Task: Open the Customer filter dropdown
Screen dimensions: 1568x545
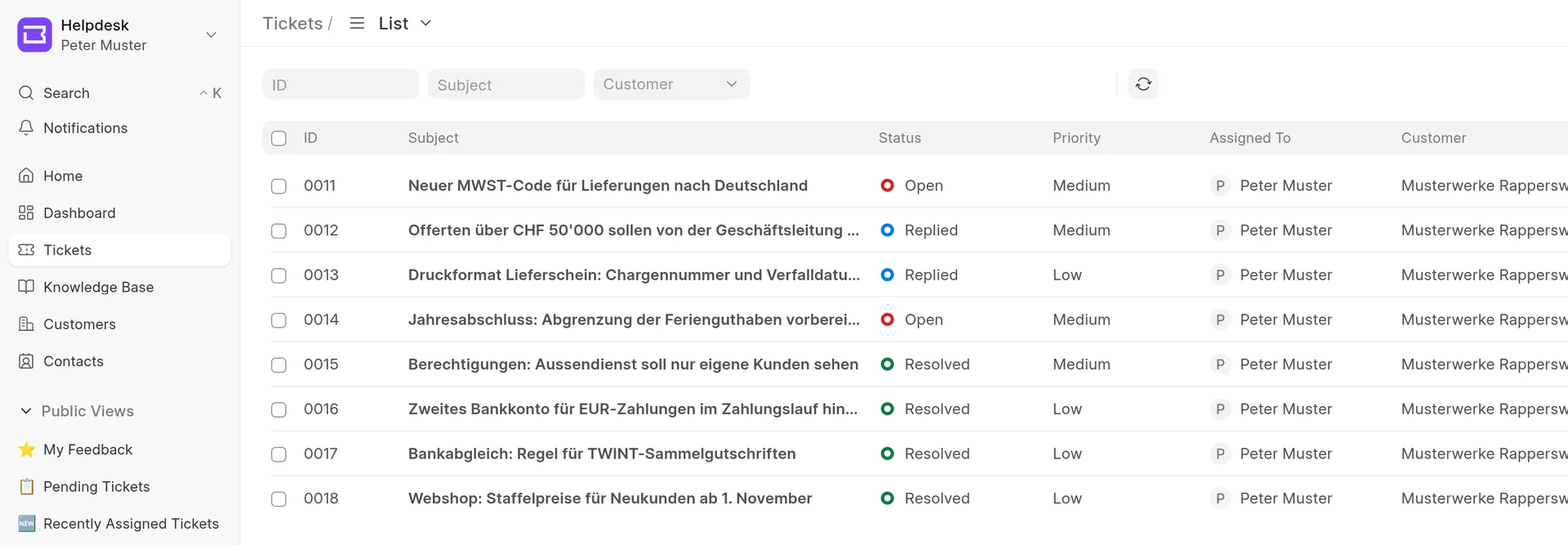Action: (x=671, y=84)
